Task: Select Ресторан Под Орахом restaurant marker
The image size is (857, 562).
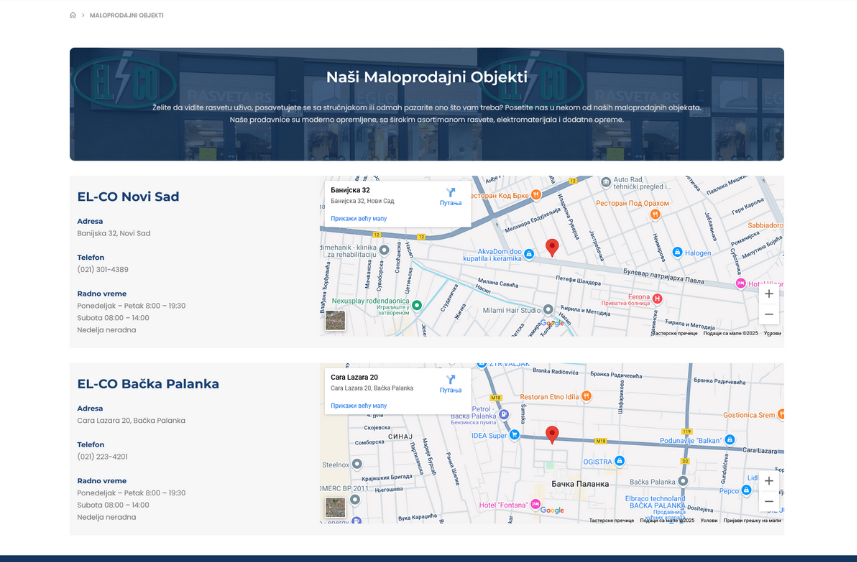Action: point(655,214)
